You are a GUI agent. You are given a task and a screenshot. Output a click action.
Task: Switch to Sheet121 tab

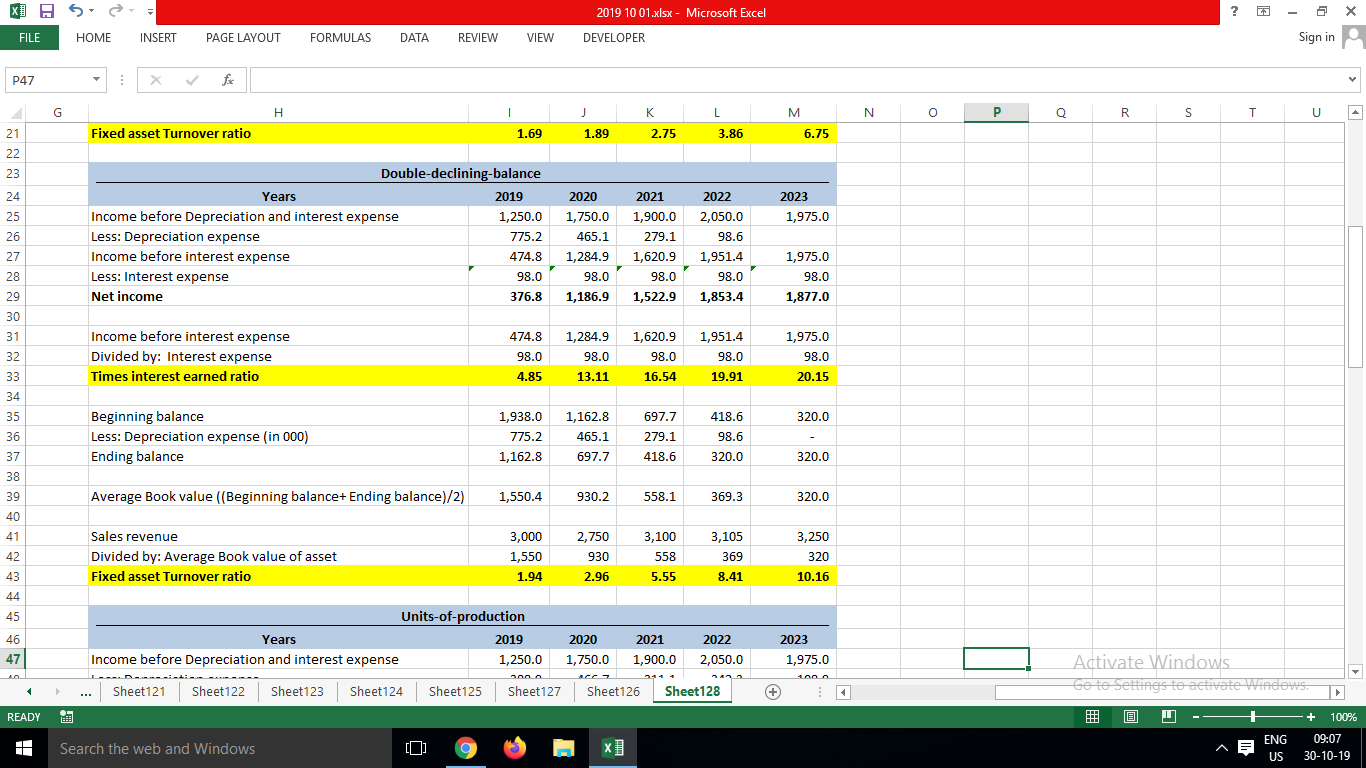tap(140, 691)
